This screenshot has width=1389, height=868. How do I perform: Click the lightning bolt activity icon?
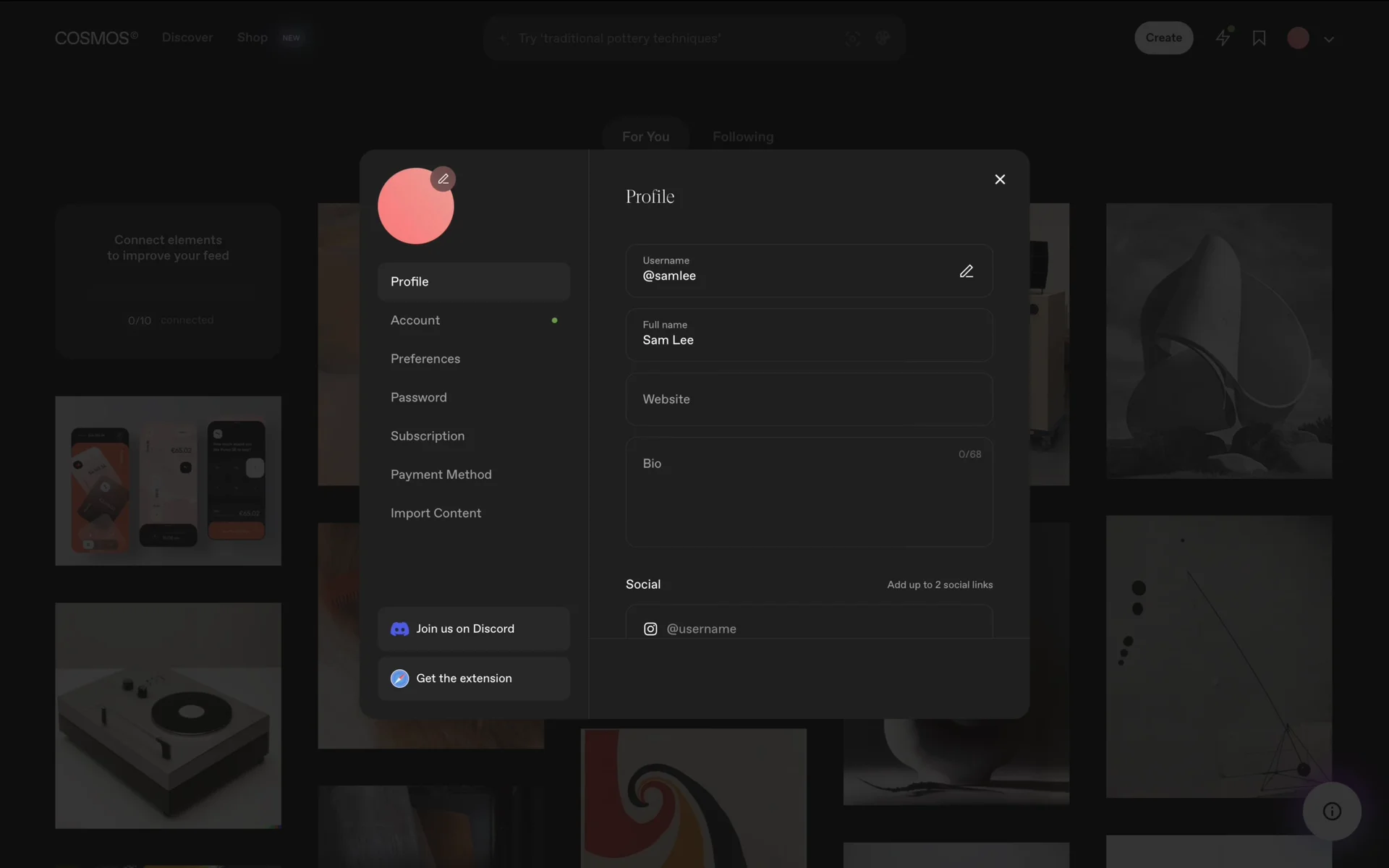pos(1223,38)
